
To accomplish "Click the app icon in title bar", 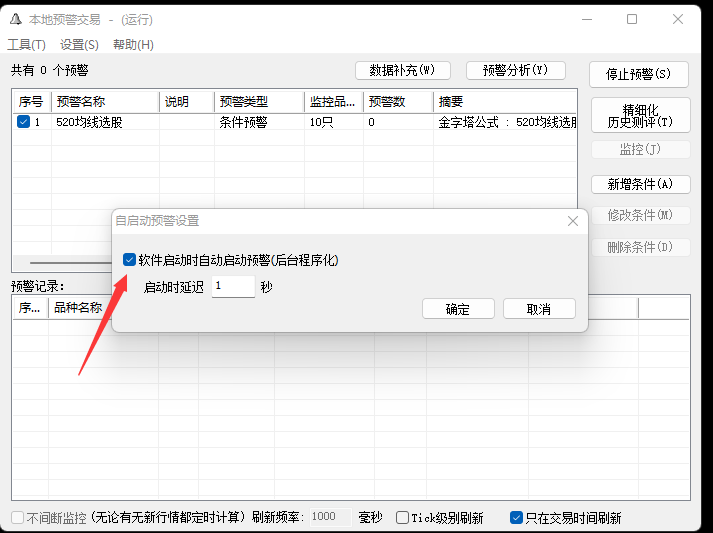I will [14, 19].
